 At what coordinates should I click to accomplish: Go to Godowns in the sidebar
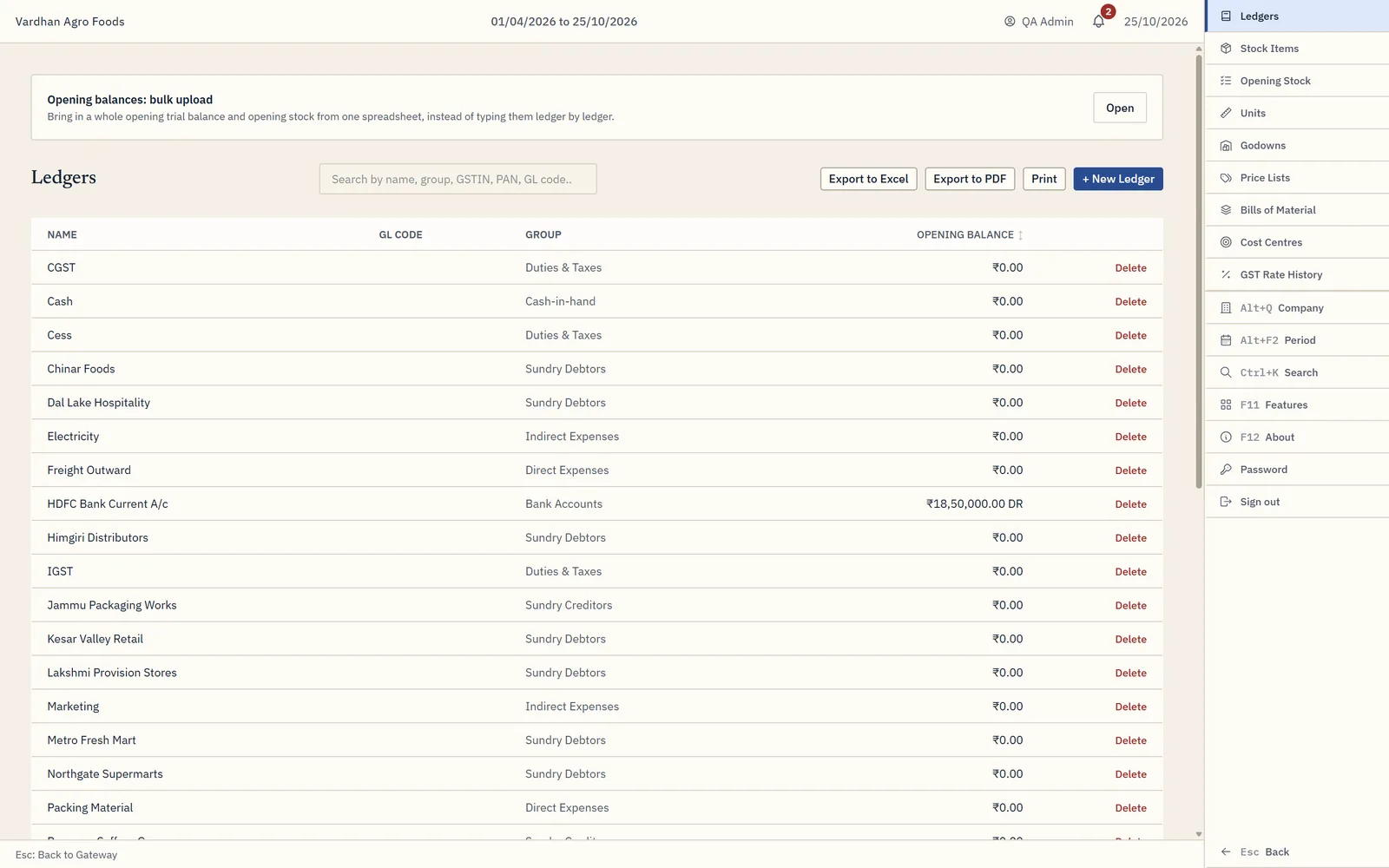click(1297, 146)
